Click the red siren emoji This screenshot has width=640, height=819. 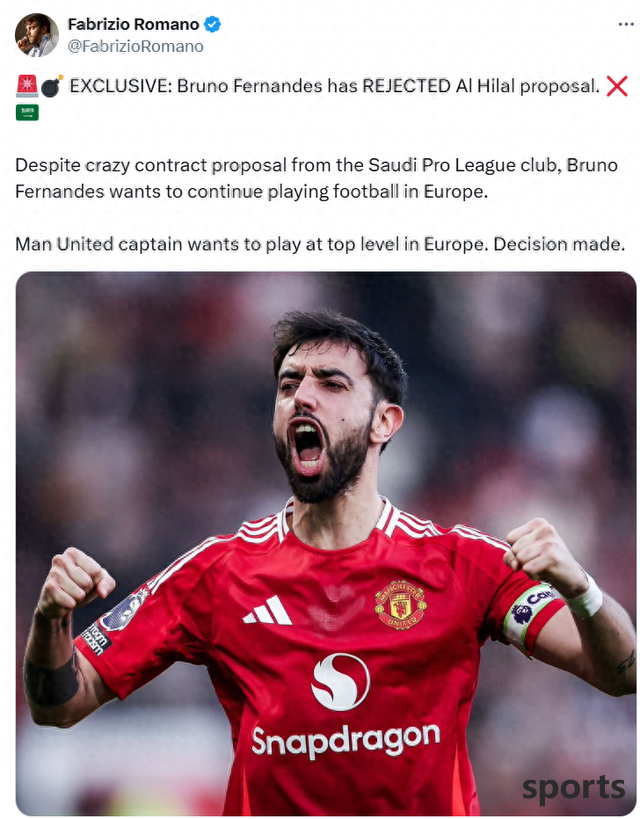[x=27, y=86]
